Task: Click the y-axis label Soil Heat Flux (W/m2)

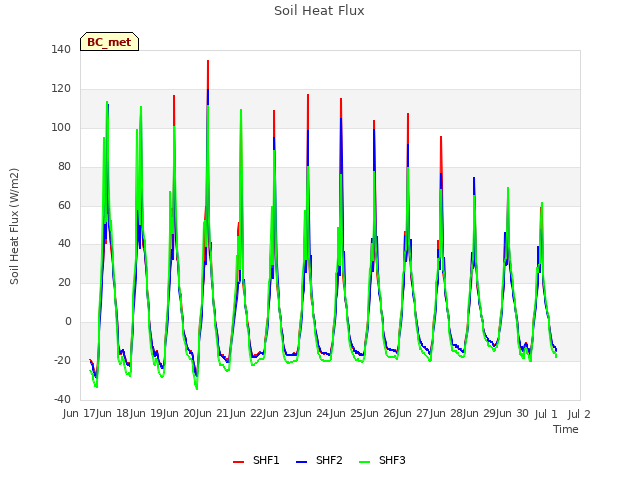Action: (14, 226)
